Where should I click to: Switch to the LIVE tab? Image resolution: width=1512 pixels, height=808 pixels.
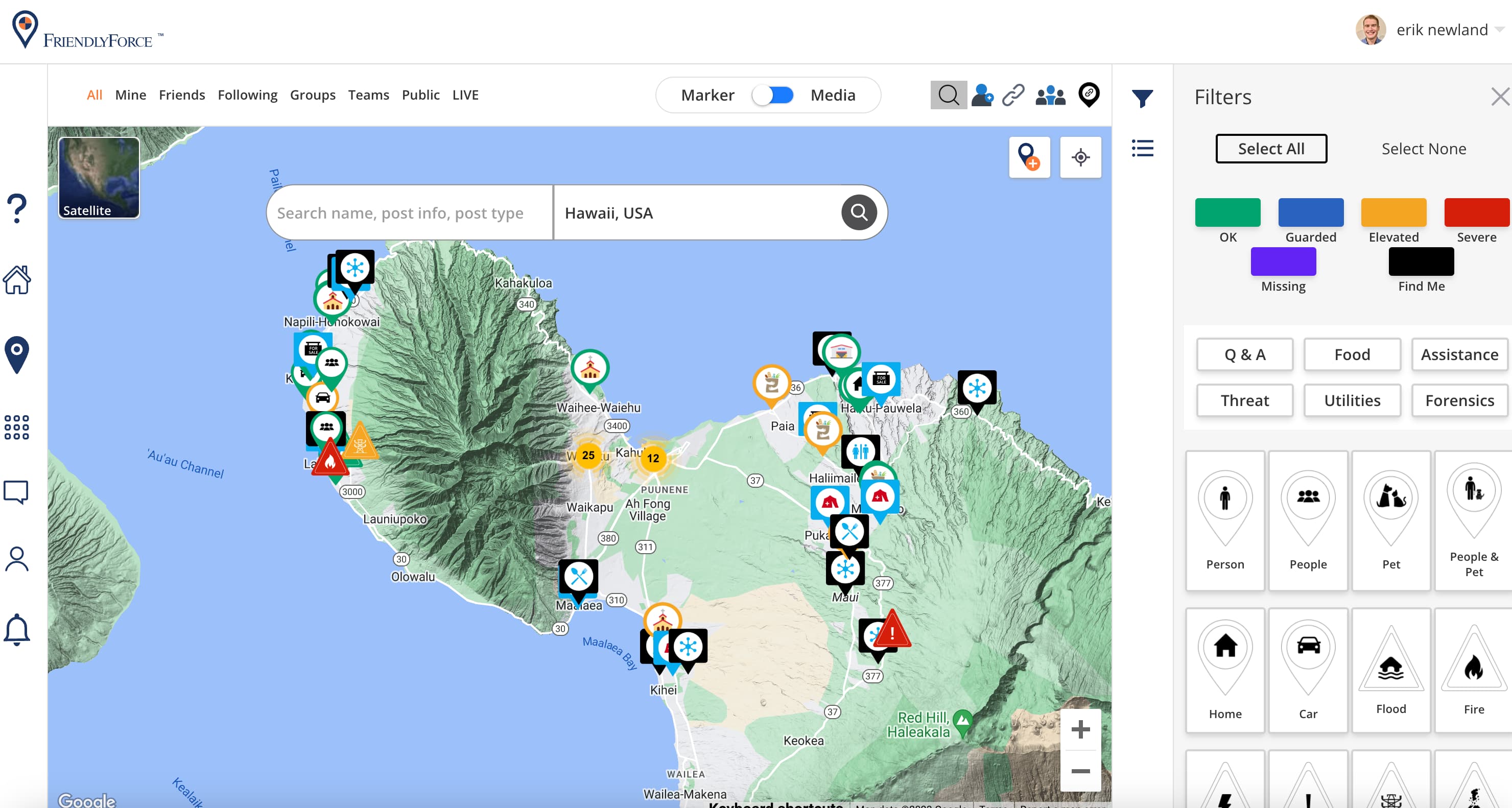465,94
